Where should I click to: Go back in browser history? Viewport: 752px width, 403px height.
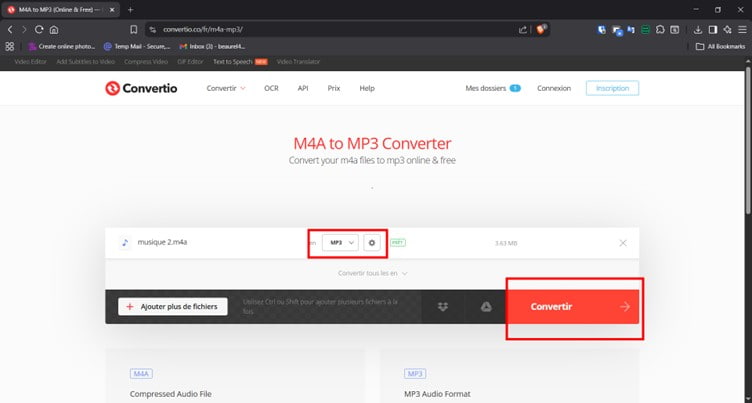tap(10, 29)
